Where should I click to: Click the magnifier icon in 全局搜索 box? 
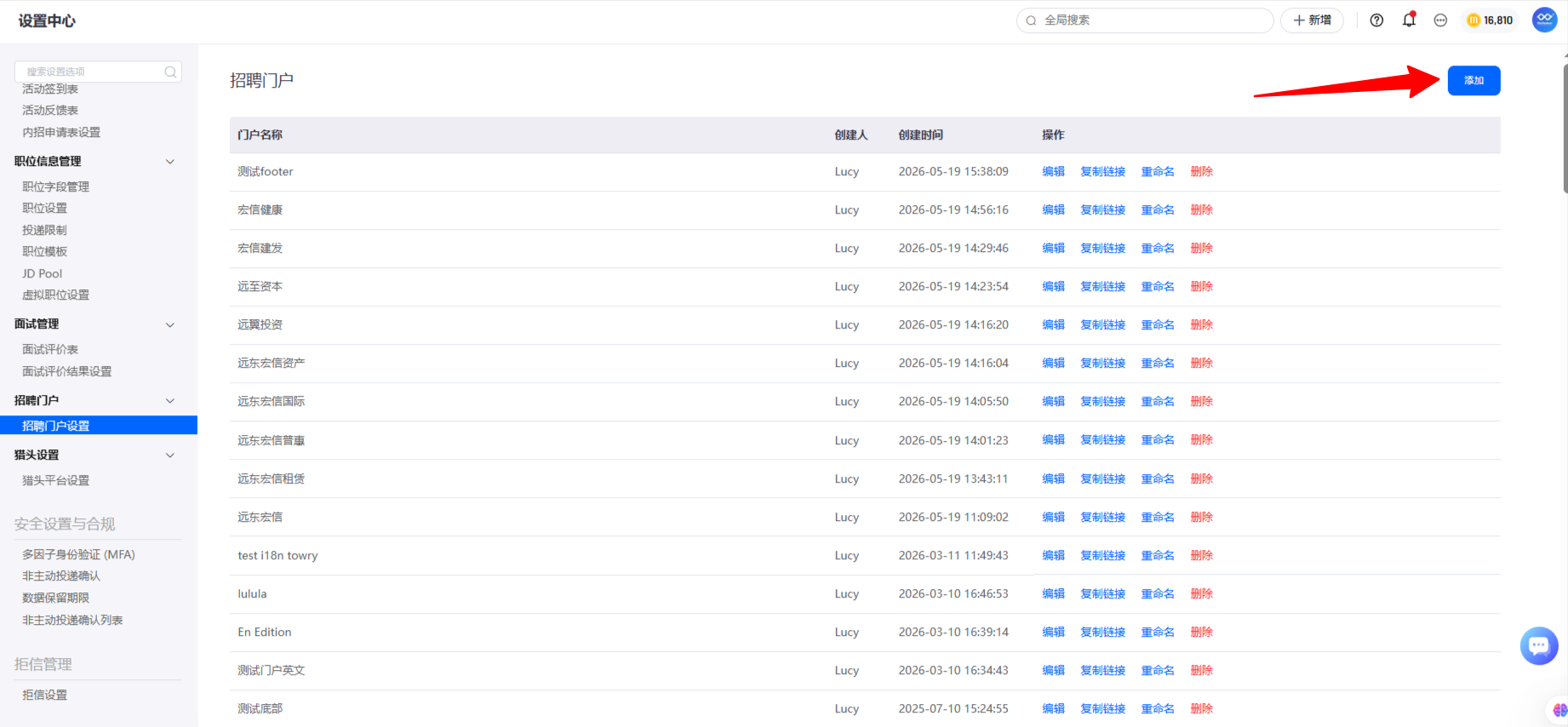[1031, 20]
